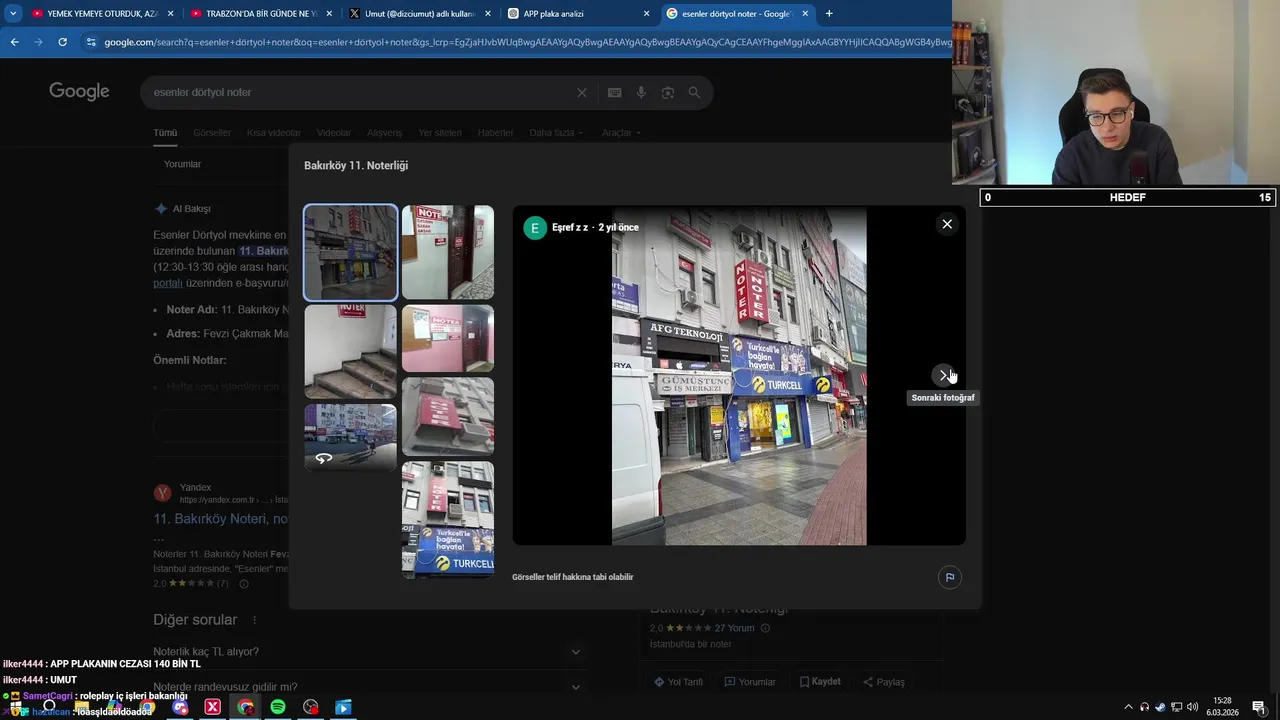The height and width of the screenshot is (720, 1280).
Task: Open the Daha fazla dropdown
Action: tap(556, 133)
